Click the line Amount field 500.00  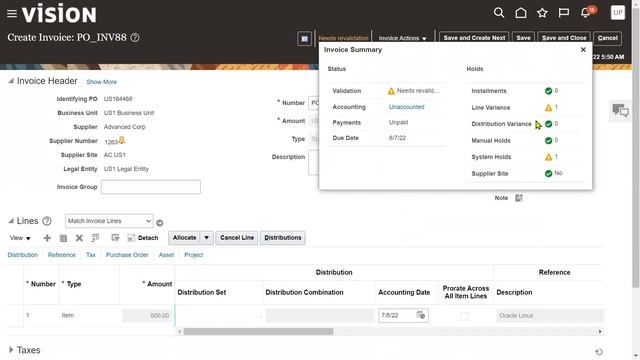pos(147,316)
